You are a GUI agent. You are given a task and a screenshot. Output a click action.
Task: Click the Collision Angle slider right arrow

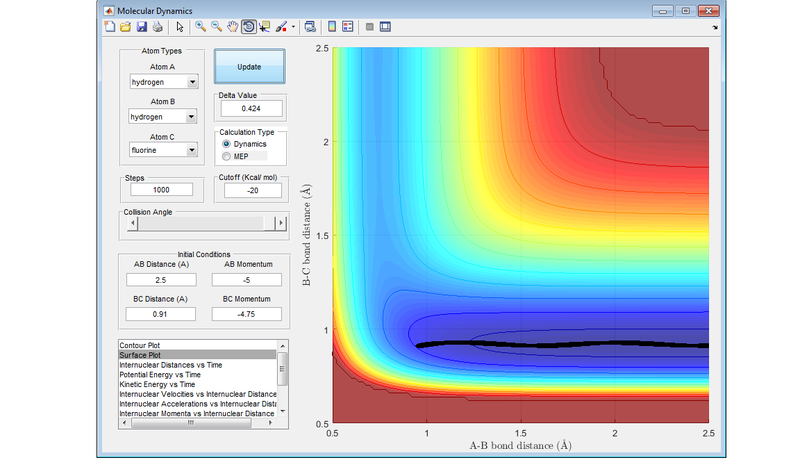[280, 224]
